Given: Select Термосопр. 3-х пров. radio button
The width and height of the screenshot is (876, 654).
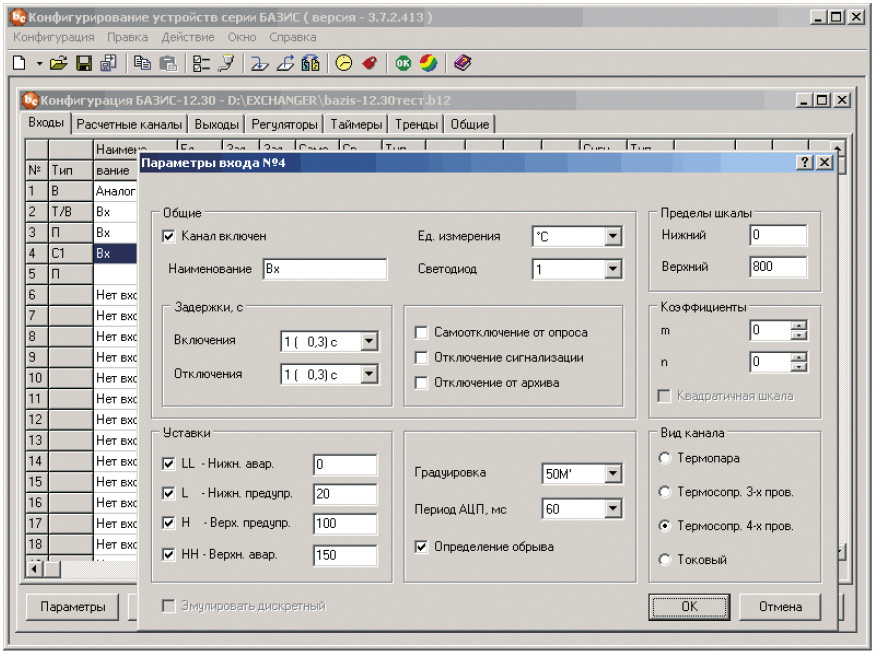Looking at the screenshot, I should tap(664, 492).
